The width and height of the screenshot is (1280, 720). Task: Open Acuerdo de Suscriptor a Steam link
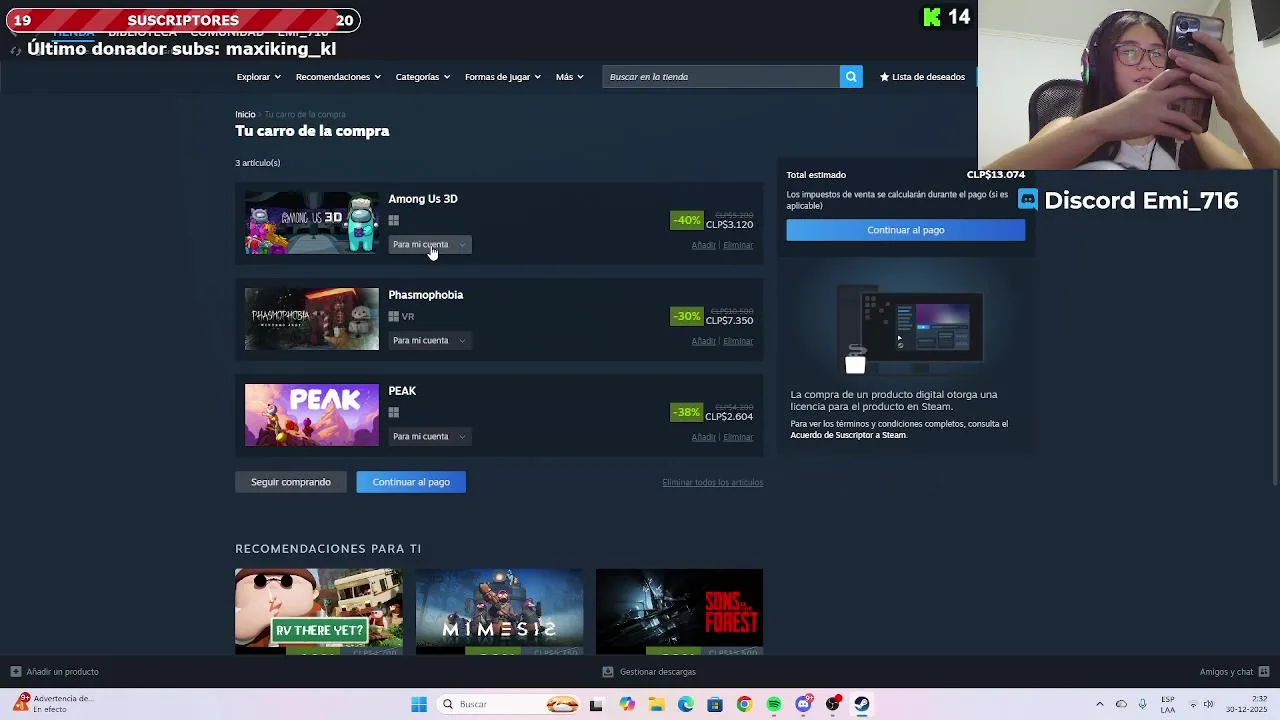pyautogui.click(x=848, y=435)
